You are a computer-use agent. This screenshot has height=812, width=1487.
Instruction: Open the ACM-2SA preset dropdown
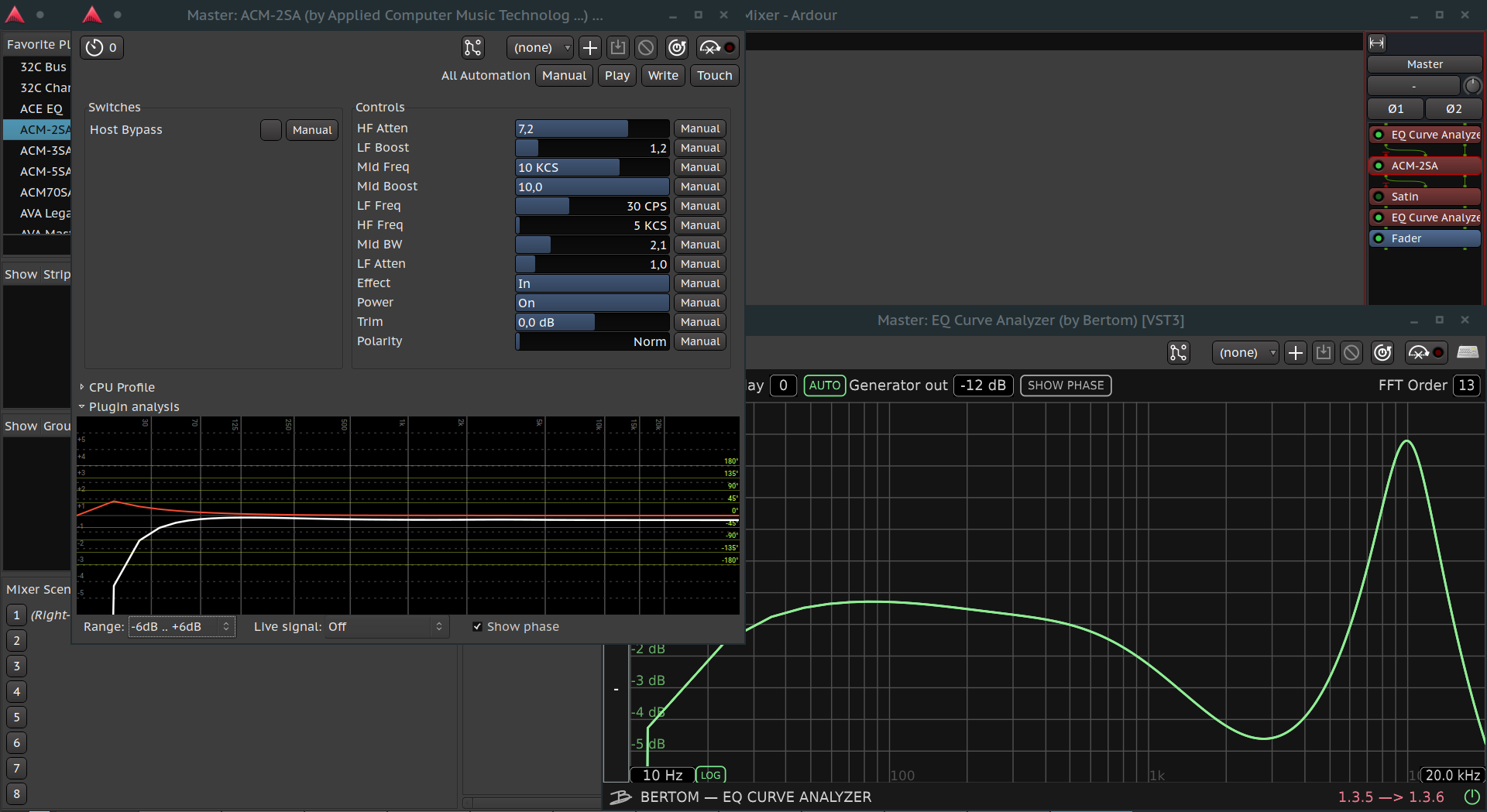click(x=540, y=48)
